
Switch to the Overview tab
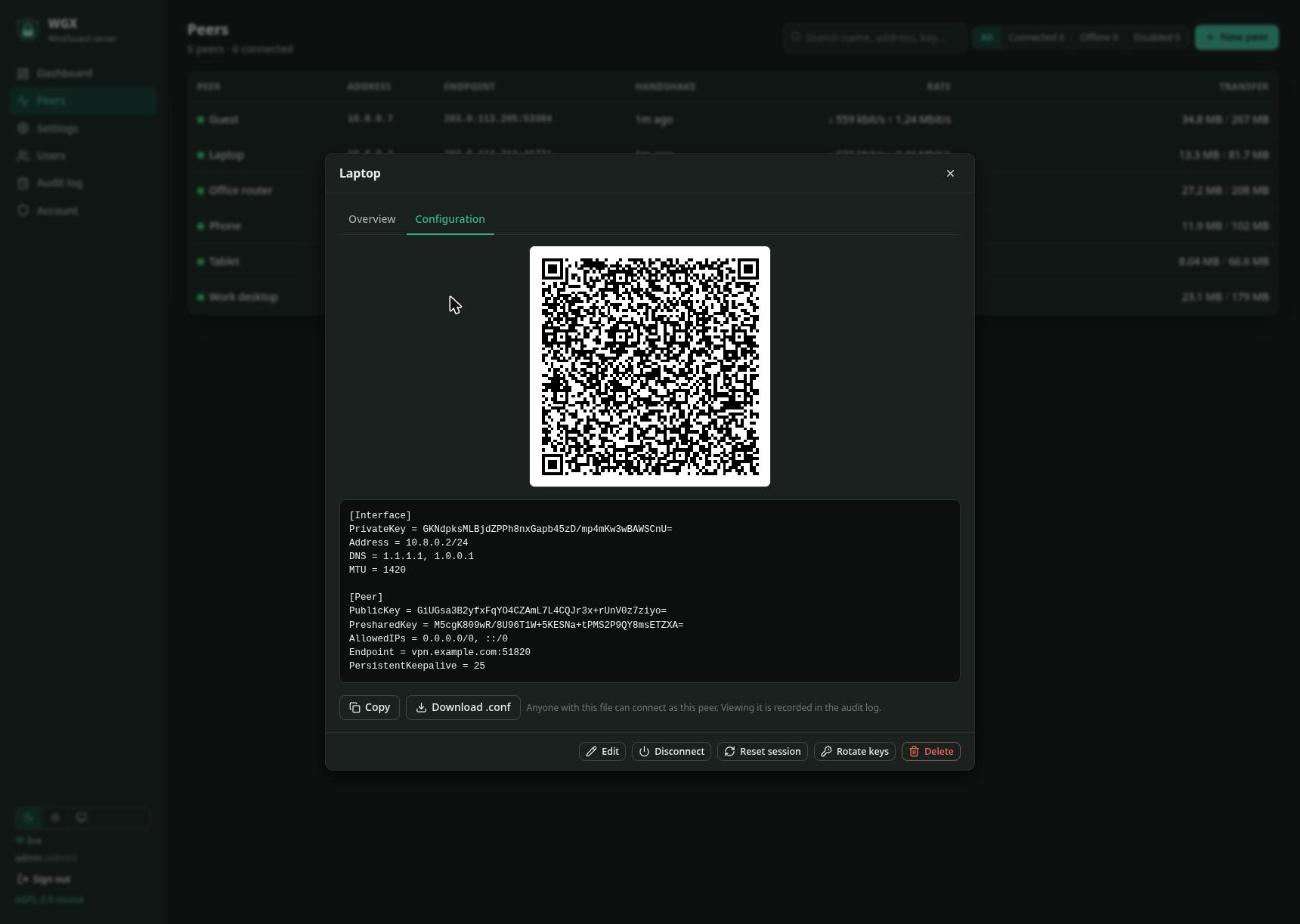coord(372,219)
